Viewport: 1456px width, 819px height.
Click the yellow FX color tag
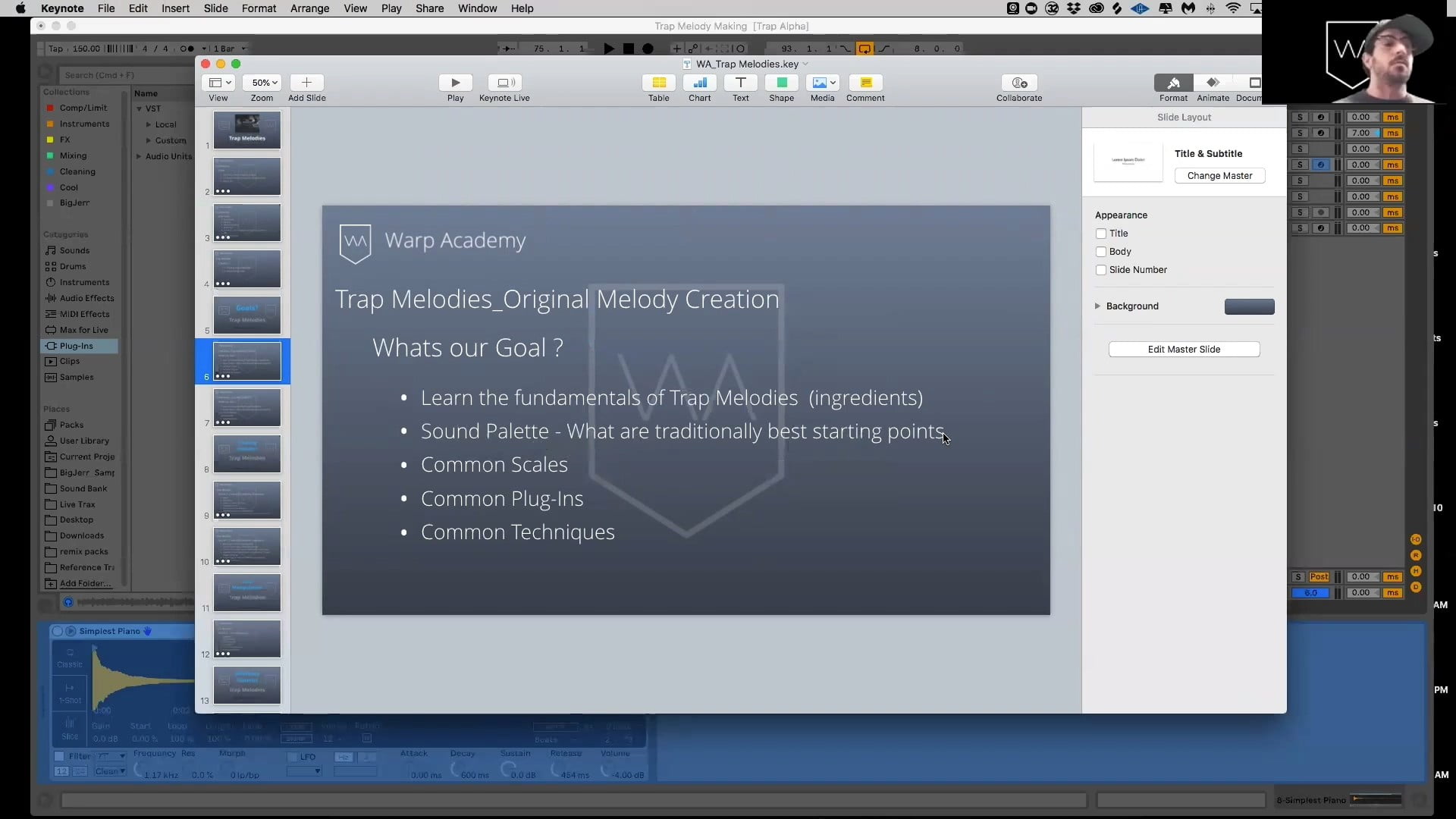click(50, 140)
